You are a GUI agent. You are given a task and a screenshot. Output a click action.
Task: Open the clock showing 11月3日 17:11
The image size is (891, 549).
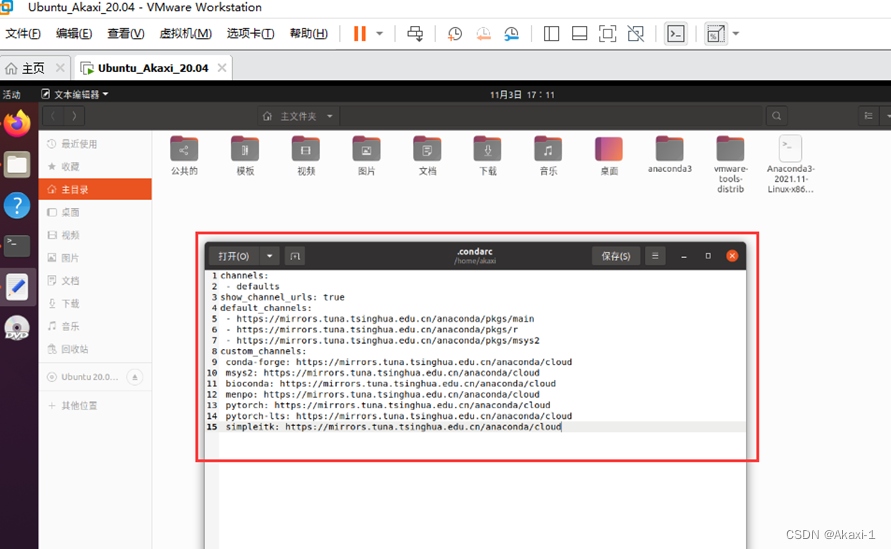click(522, 94)
